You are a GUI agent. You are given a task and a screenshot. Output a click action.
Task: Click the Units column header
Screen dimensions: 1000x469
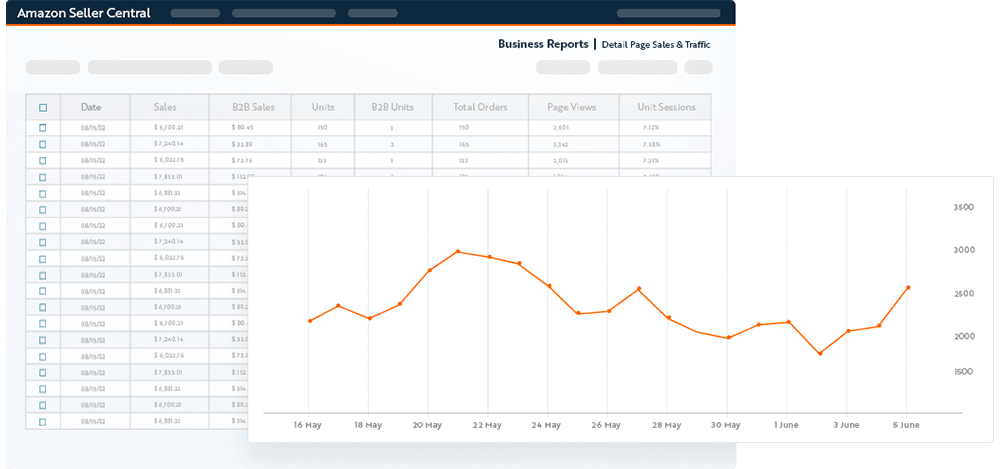323,107
